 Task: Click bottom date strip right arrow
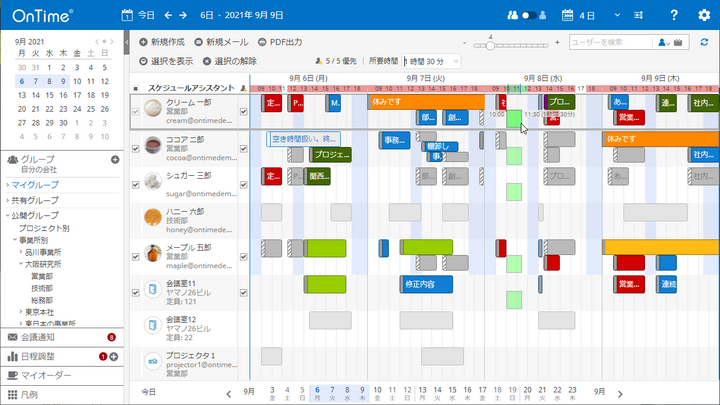pos(620,394)
